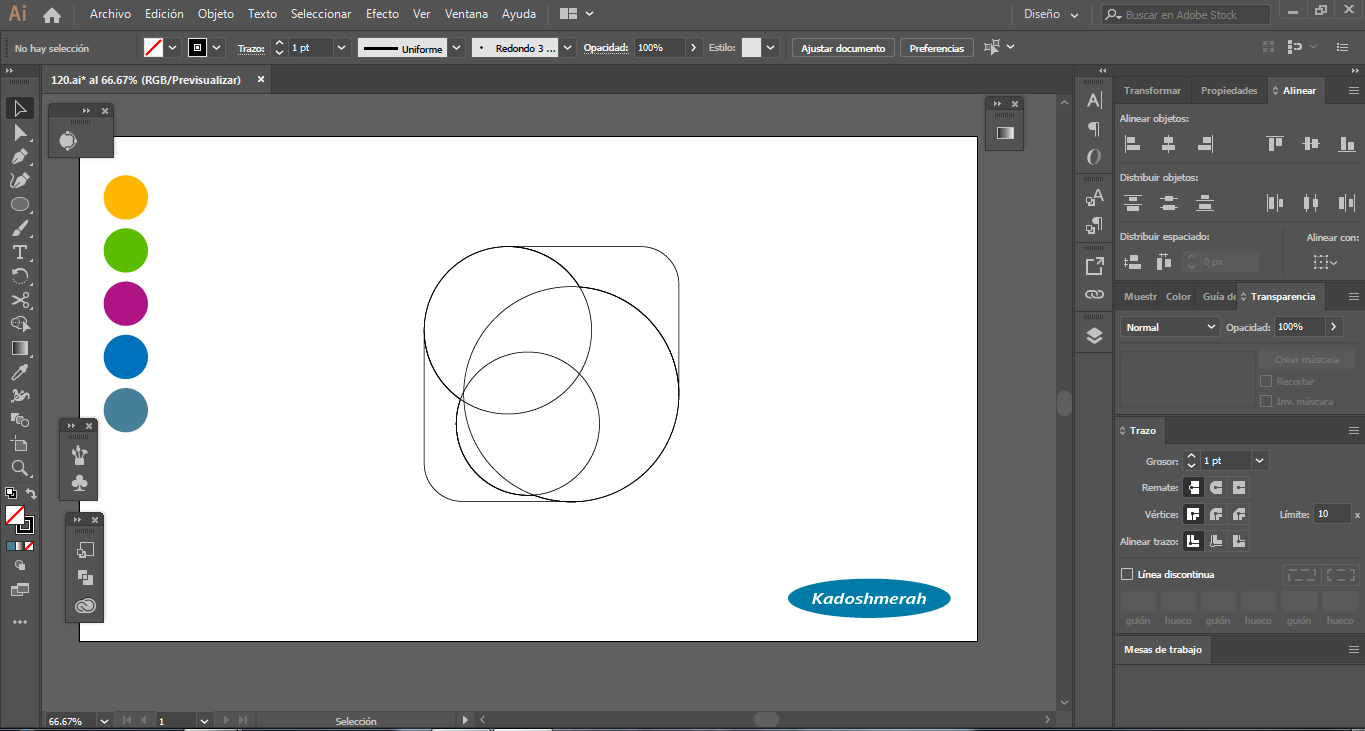Click the Estilo swatch in control bar
Viewport: 1365px width, 731px height.
(751, 48)
